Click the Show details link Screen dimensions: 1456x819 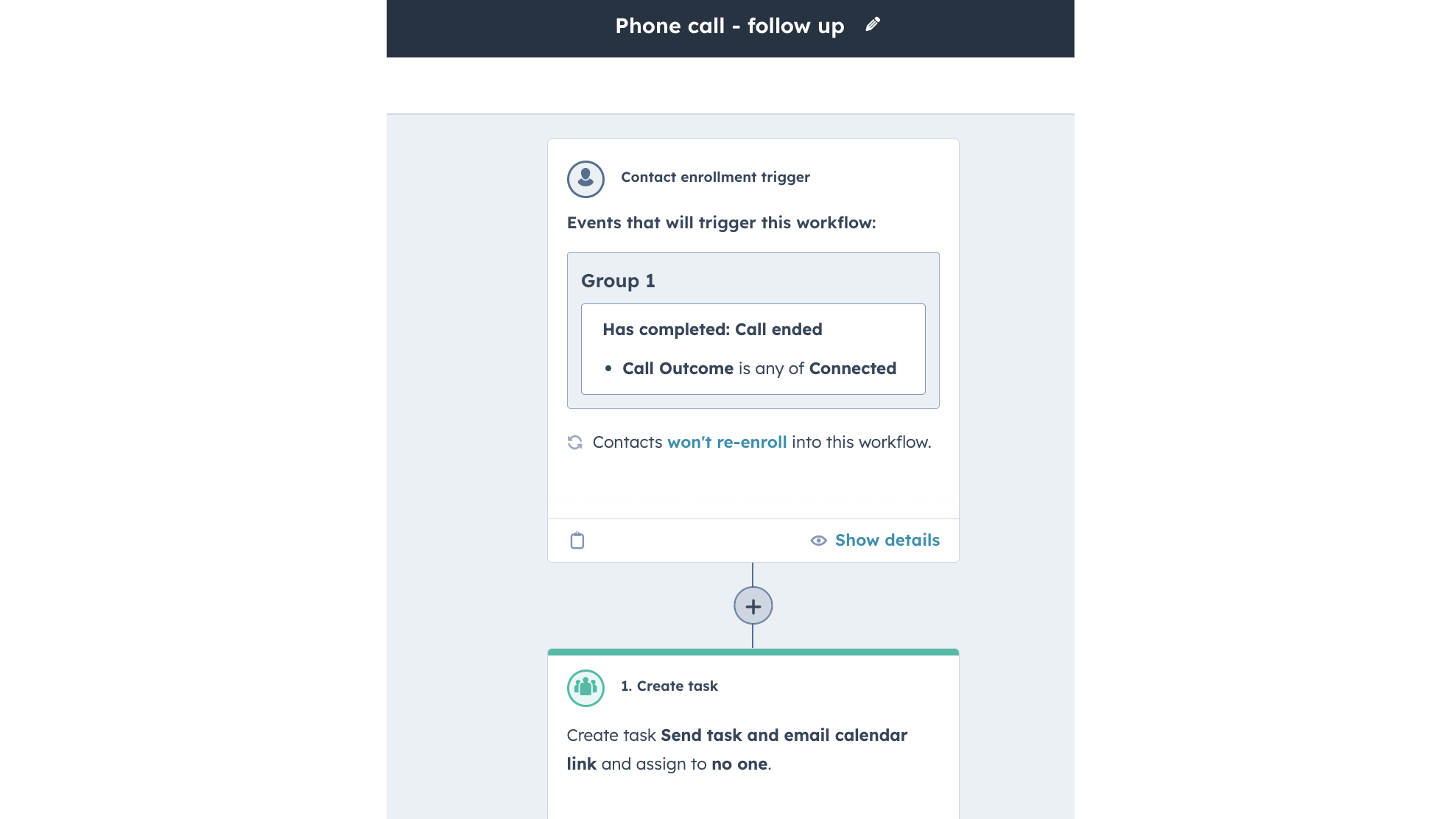[x=887, y=540]
